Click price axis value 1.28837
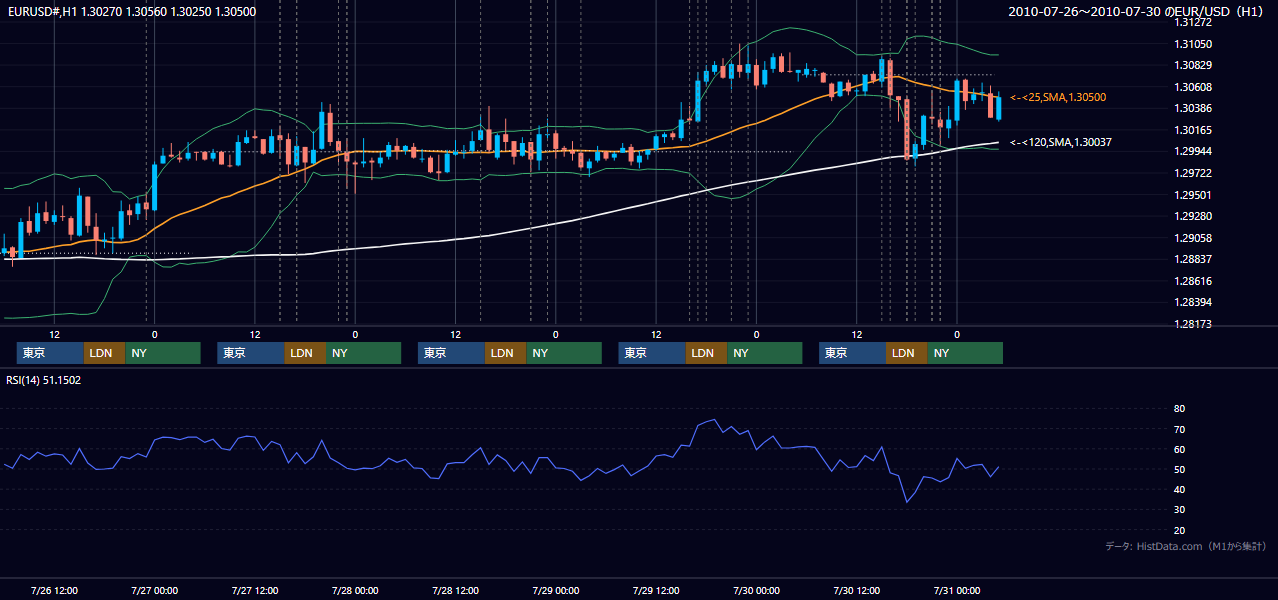 click(x=1193, y=259)
